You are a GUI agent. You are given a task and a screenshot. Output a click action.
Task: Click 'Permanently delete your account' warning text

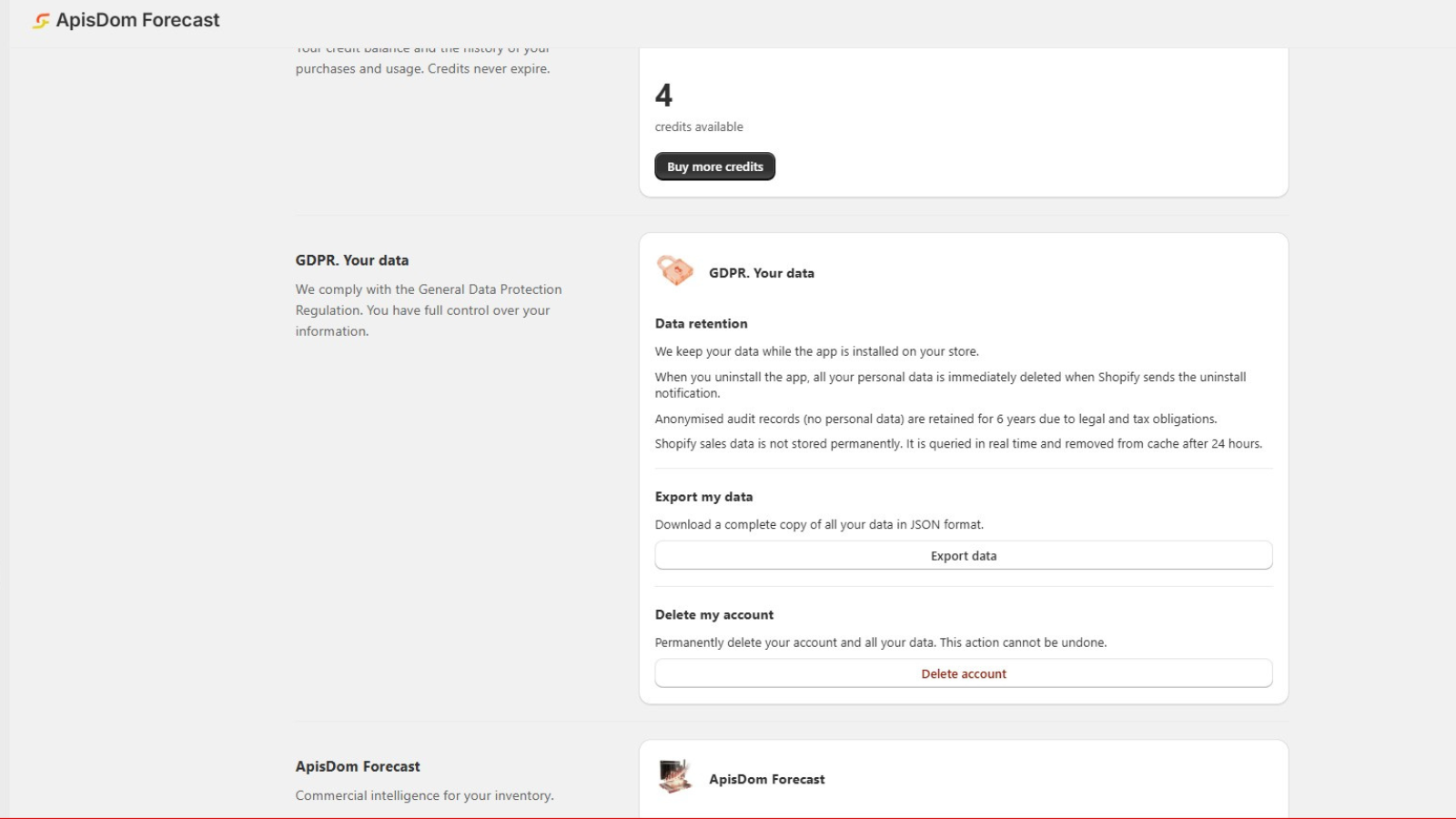pos(881,642)
